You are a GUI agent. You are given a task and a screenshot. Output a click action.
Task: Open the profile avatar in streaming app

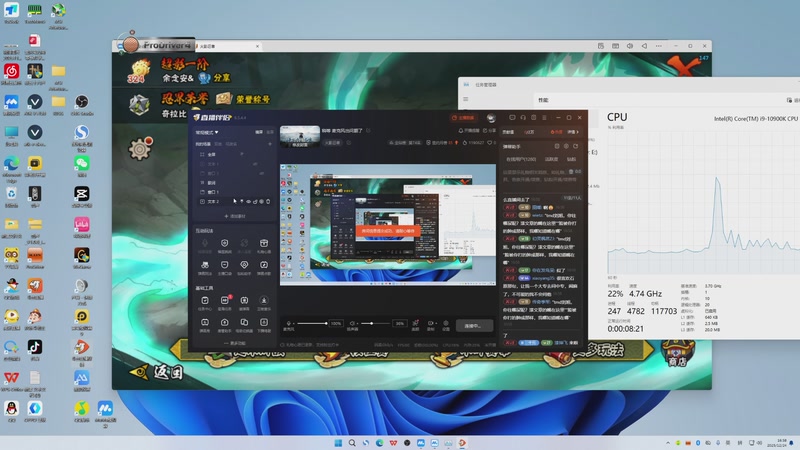click(x=491, y=118)
